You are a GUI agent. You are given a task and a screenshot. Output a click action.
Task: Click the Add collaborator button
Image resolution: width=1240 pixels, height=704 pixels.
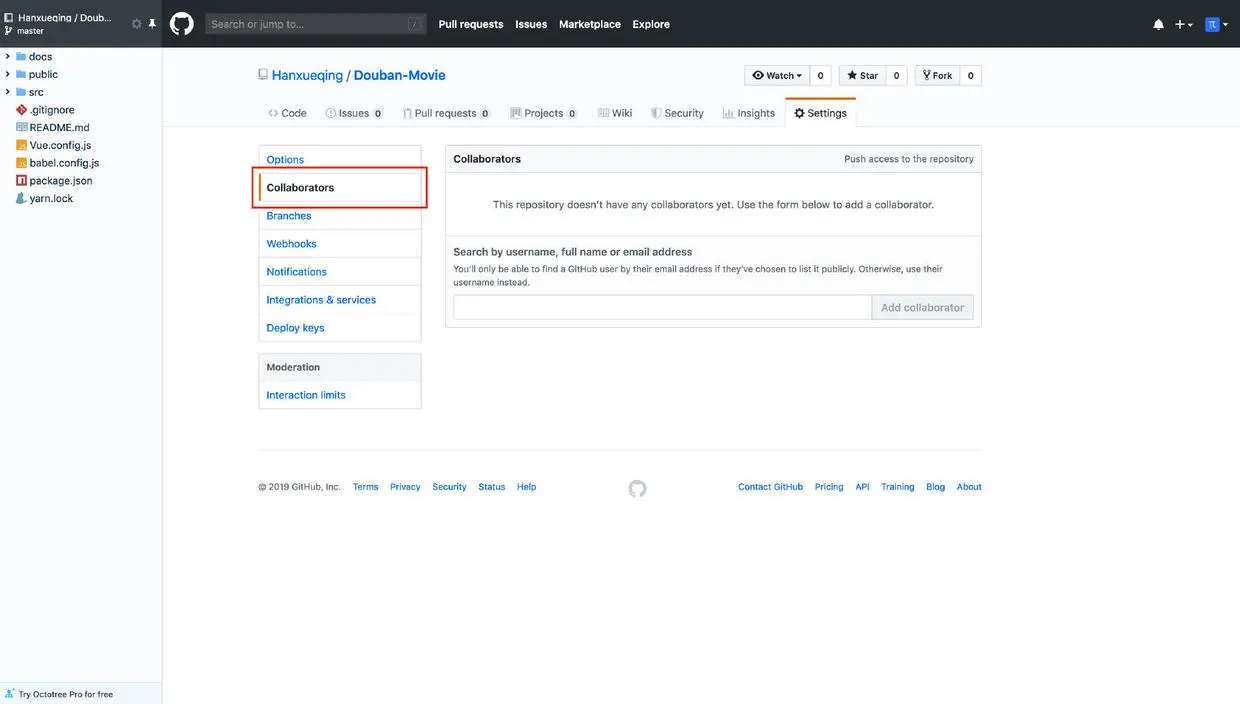click(922, 307)
